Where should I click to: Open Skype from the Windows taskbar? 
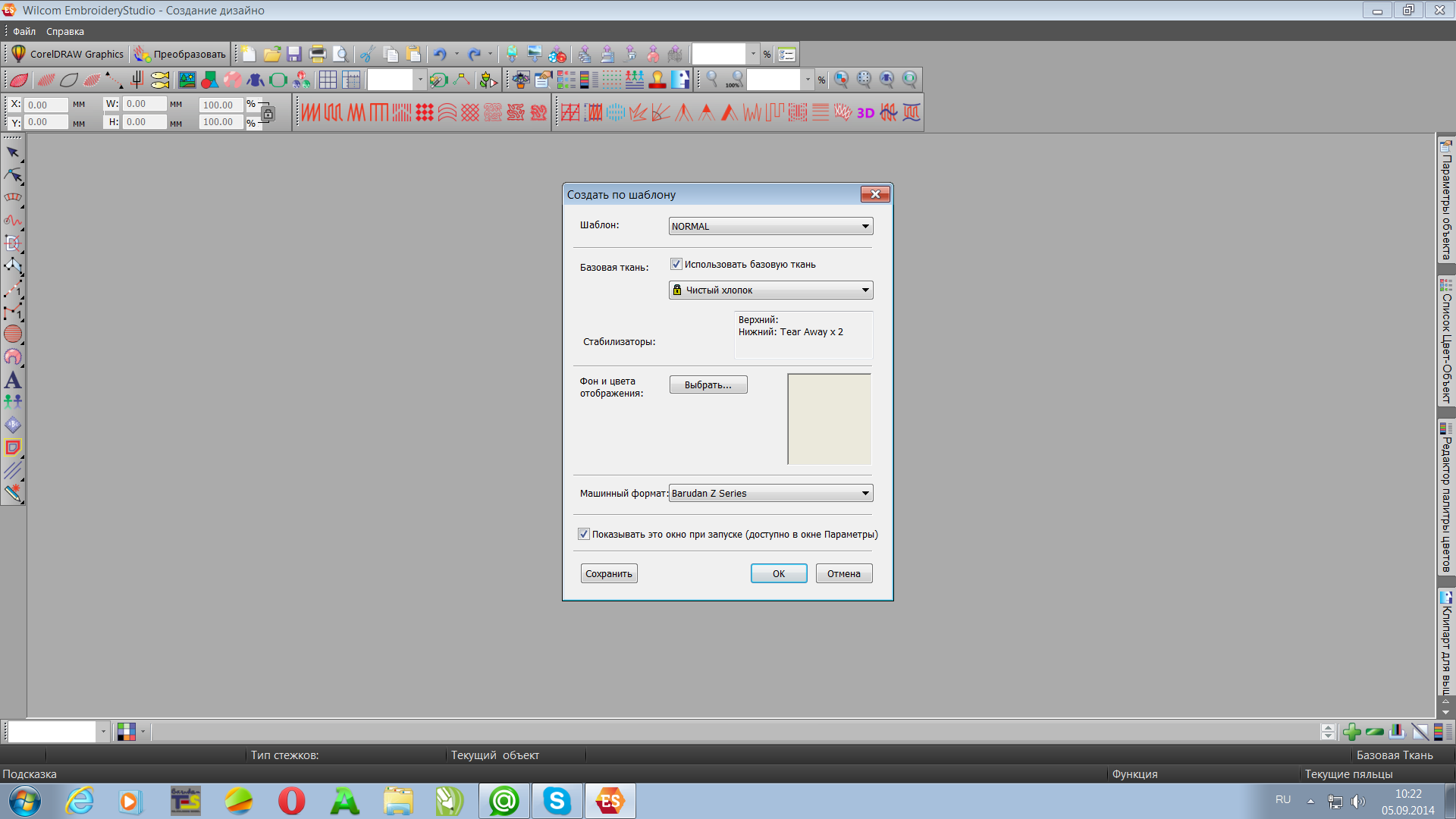557,801
